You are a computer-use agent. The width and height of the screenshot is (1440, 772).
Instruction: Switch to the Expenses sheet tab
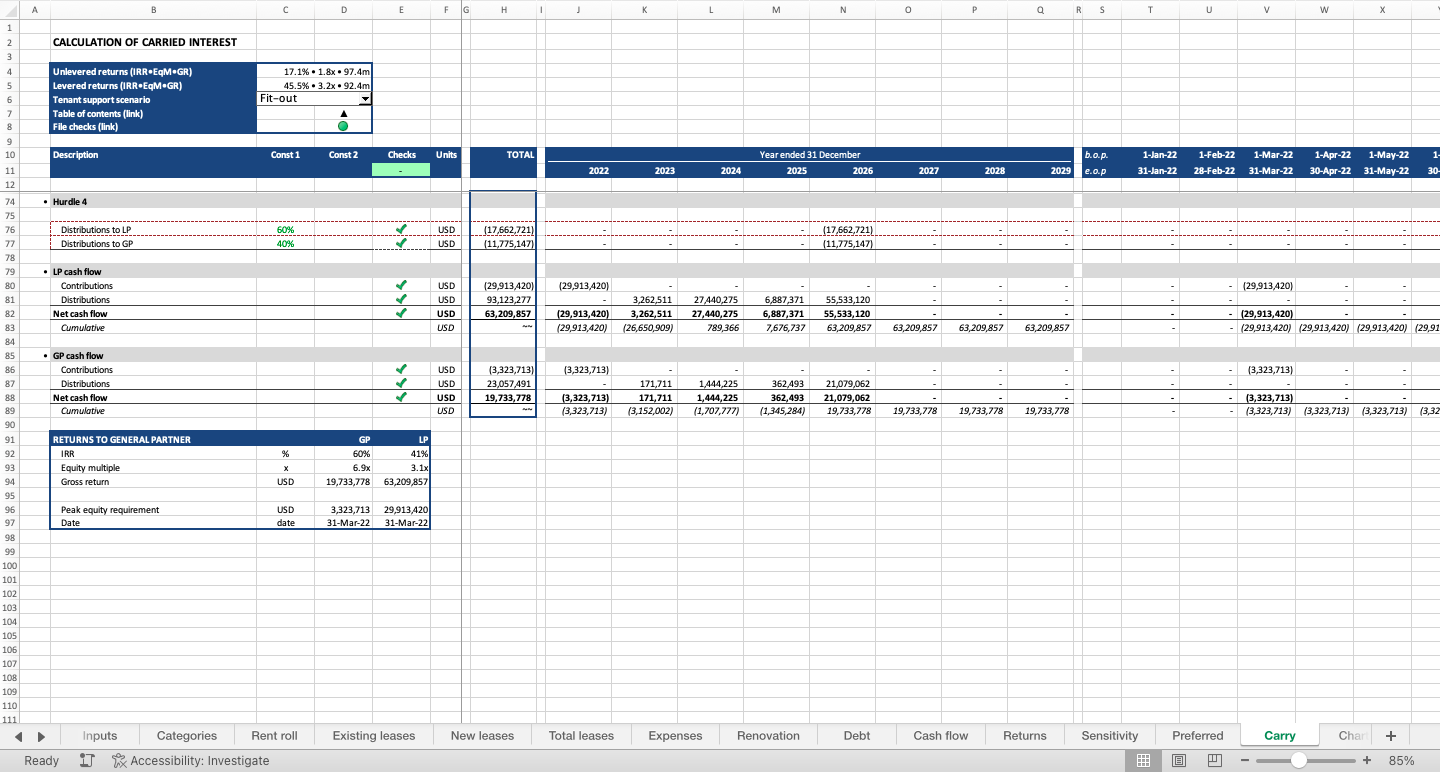tap(675, 736)
